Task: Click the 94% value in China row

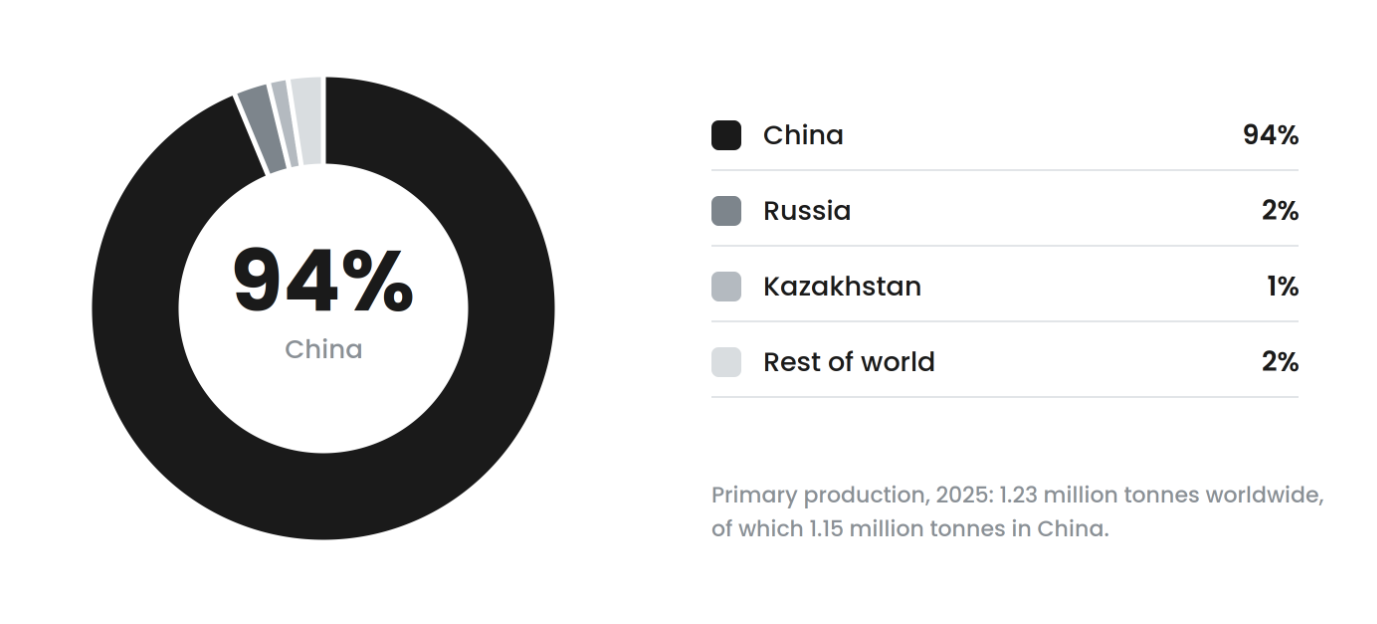Action: click(x=1271, y=135)
